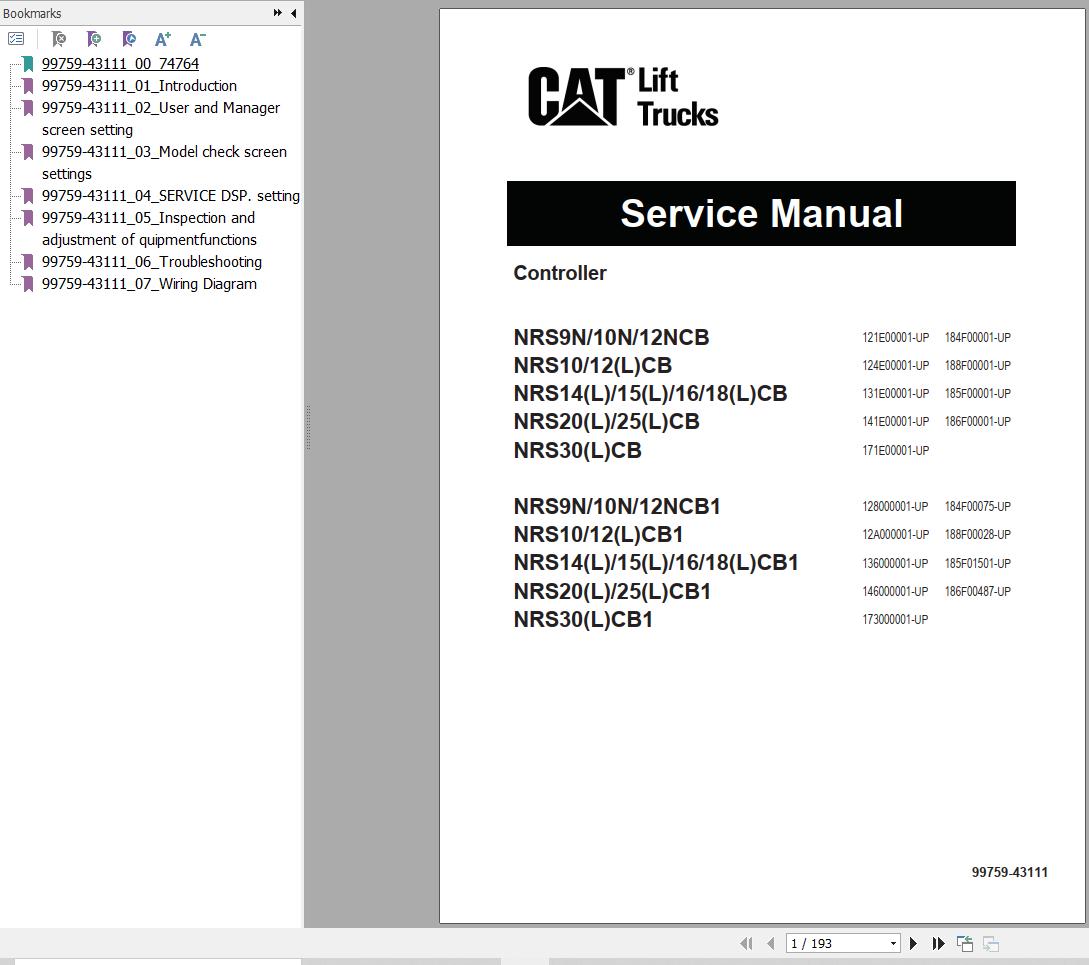Add a new bookmark
Screen dimensions: 1089x965
point(94,39)
